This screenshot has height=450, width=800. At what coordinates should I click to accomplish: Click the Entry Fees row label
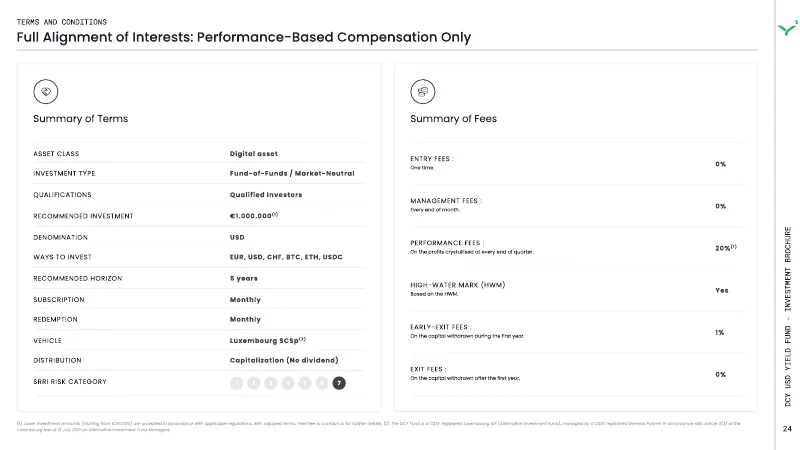click(432, 159)
